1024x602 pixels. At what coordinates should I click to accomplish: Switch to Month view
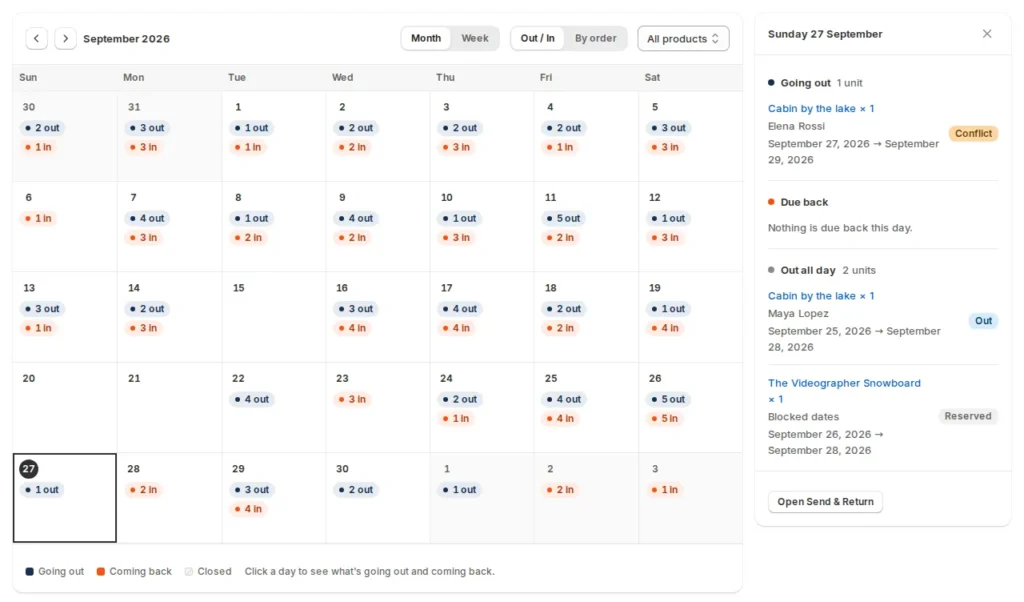(426, 39)
